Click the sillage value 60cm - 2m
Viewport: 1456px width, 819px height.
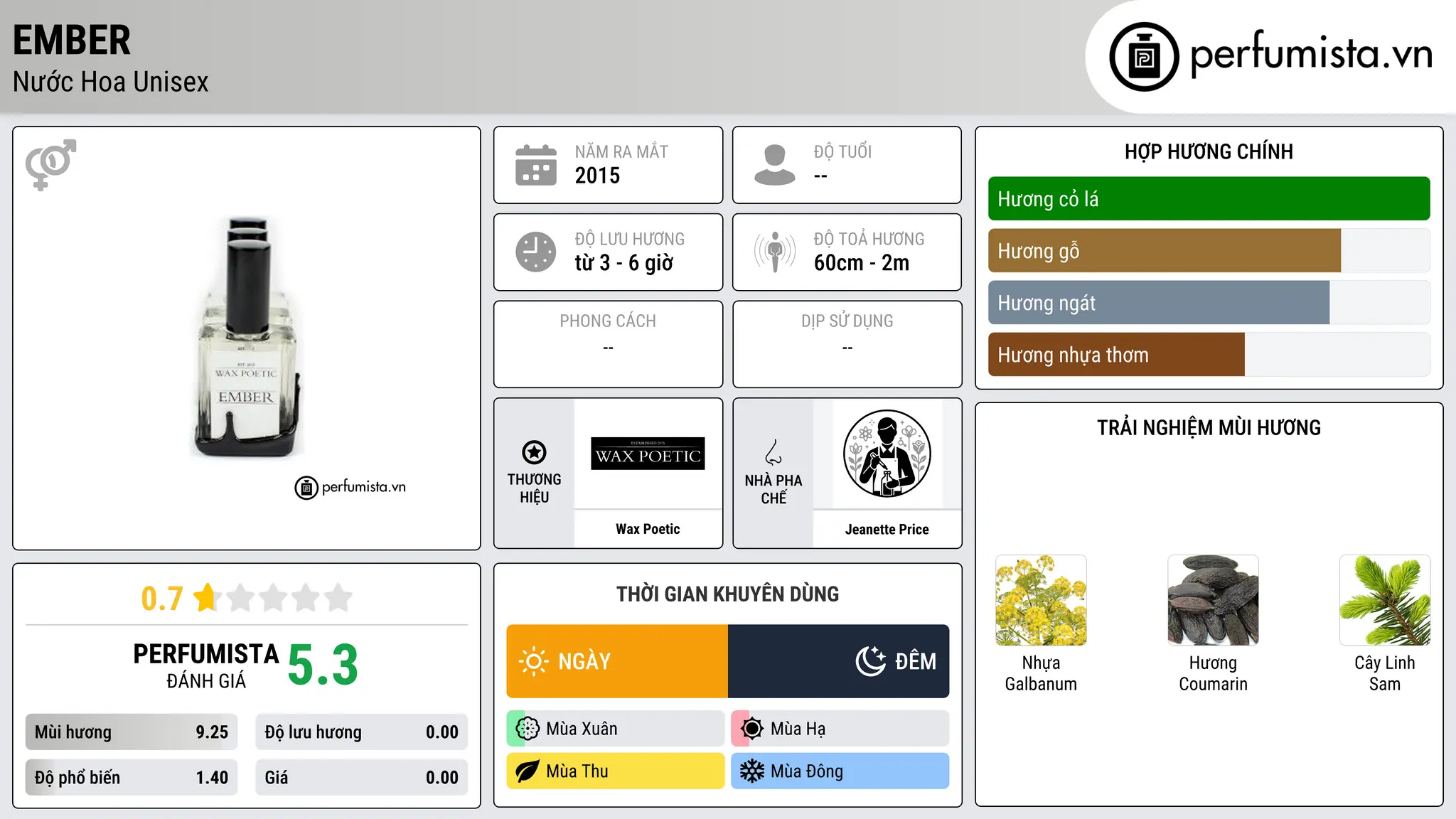862,263
